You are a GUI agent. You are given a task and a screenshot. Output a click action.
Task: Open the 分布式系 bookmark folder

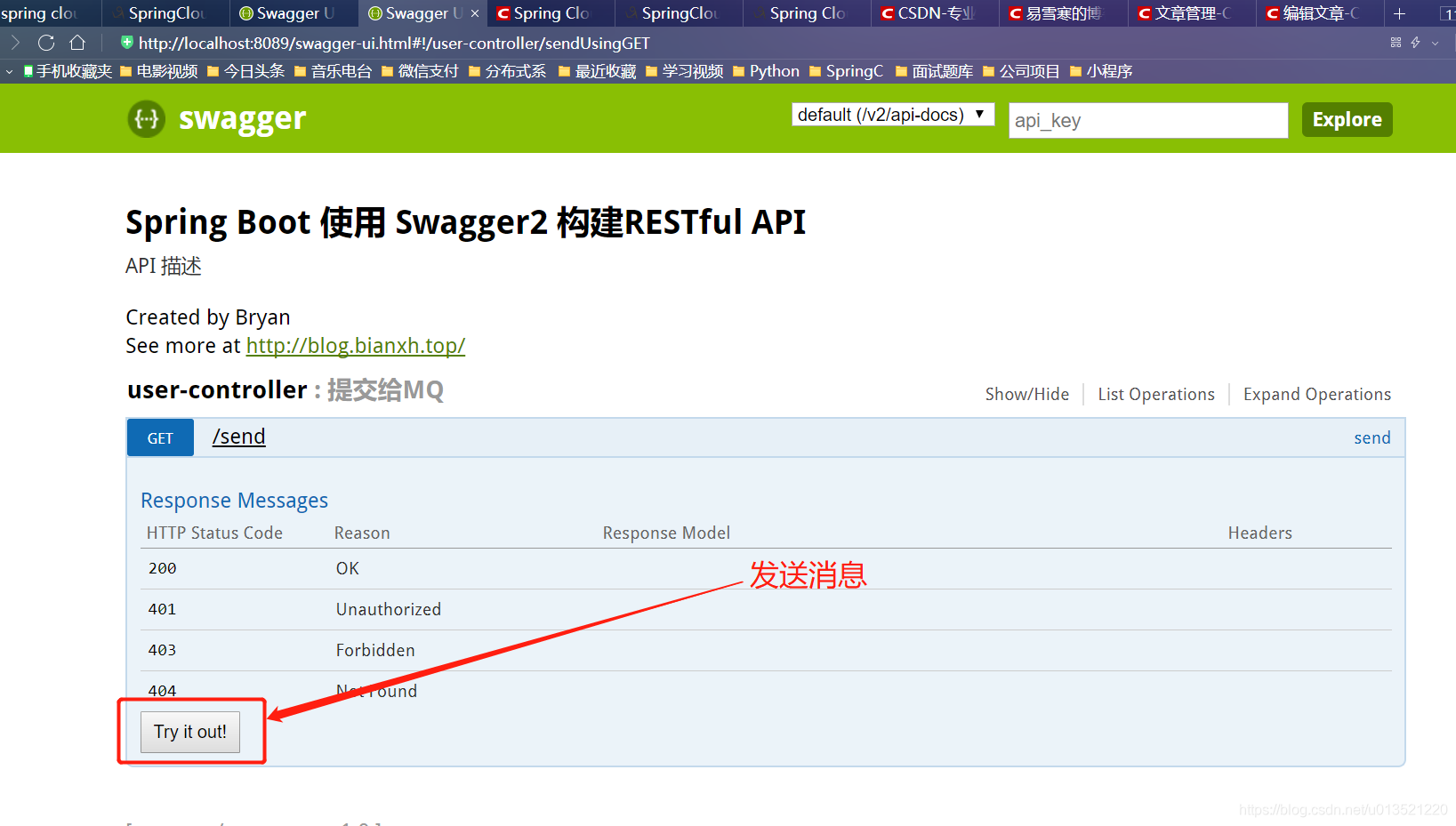click(508, 71)
